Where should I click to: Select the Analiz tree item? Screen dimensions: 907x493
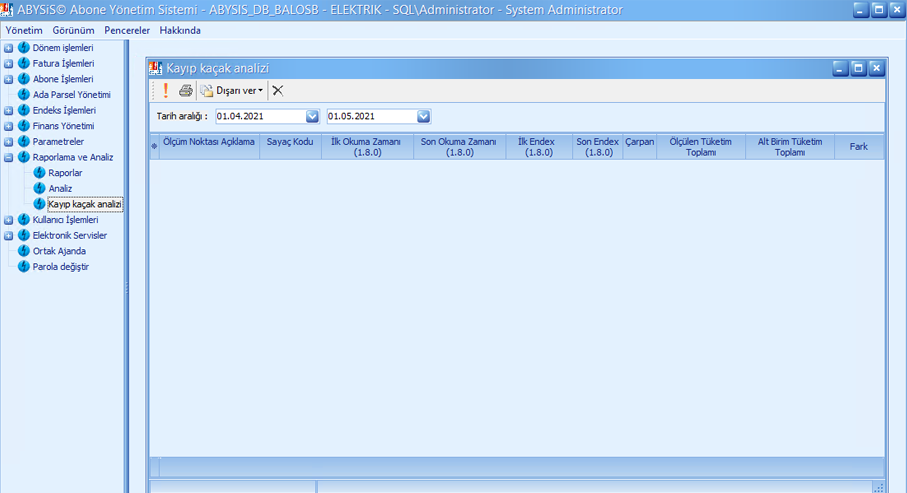(60, 189)
